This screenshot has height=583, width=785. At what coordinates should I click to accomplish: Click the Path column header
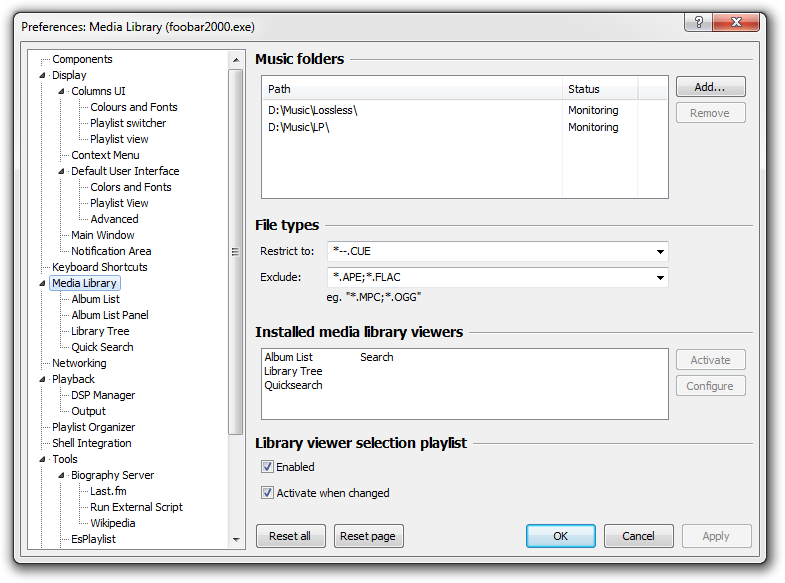[x=410, y=89]
